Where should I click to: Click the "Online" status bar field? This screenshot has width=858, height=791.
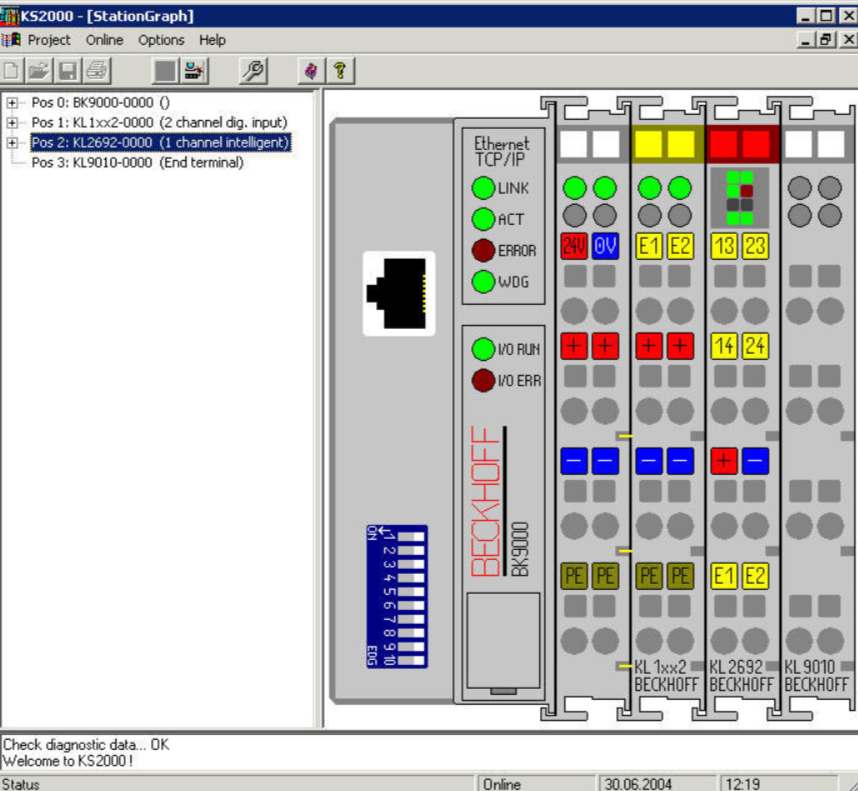536,783
